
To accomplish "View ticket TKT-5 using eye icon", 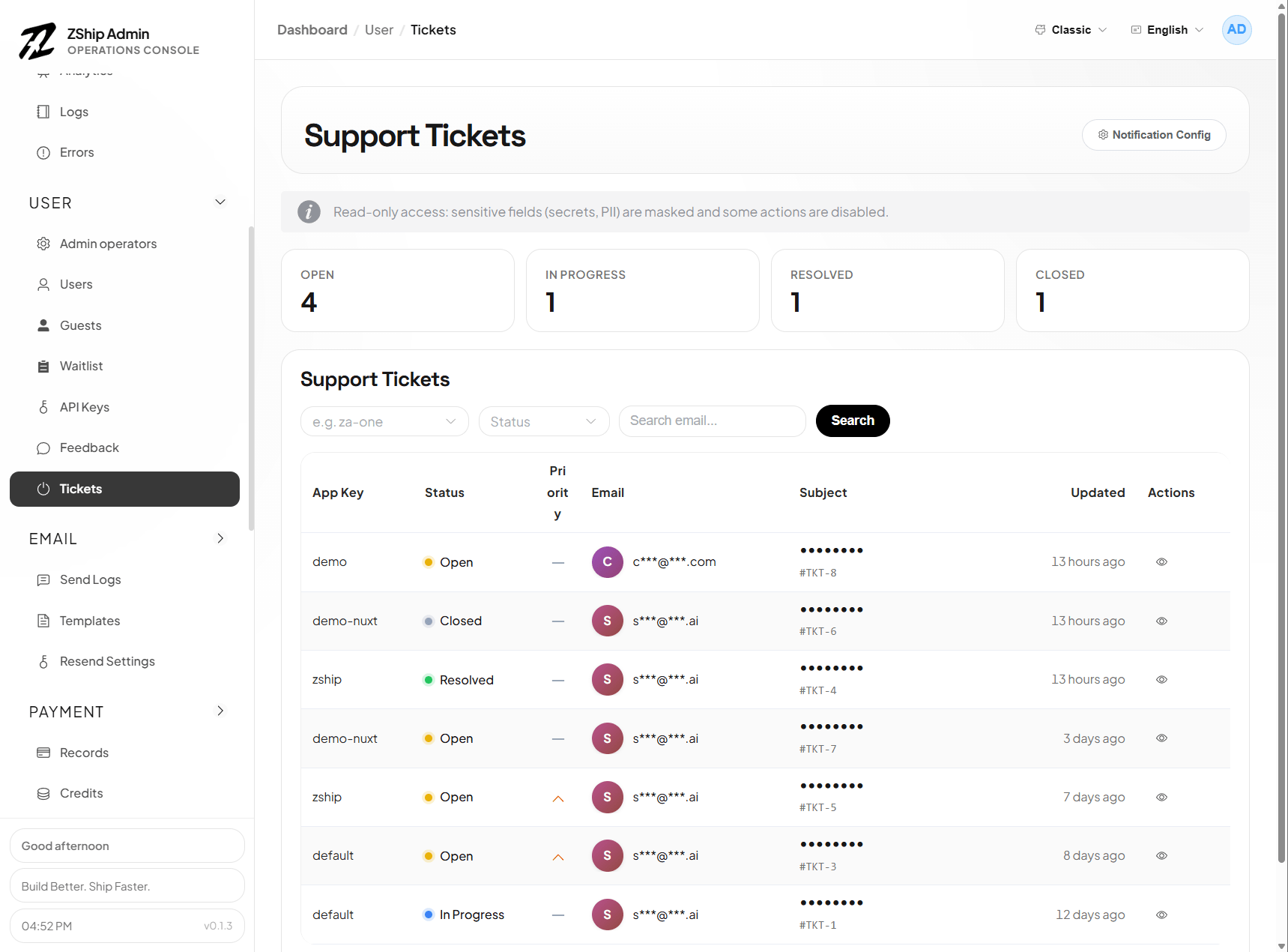I will point(1161,798).
